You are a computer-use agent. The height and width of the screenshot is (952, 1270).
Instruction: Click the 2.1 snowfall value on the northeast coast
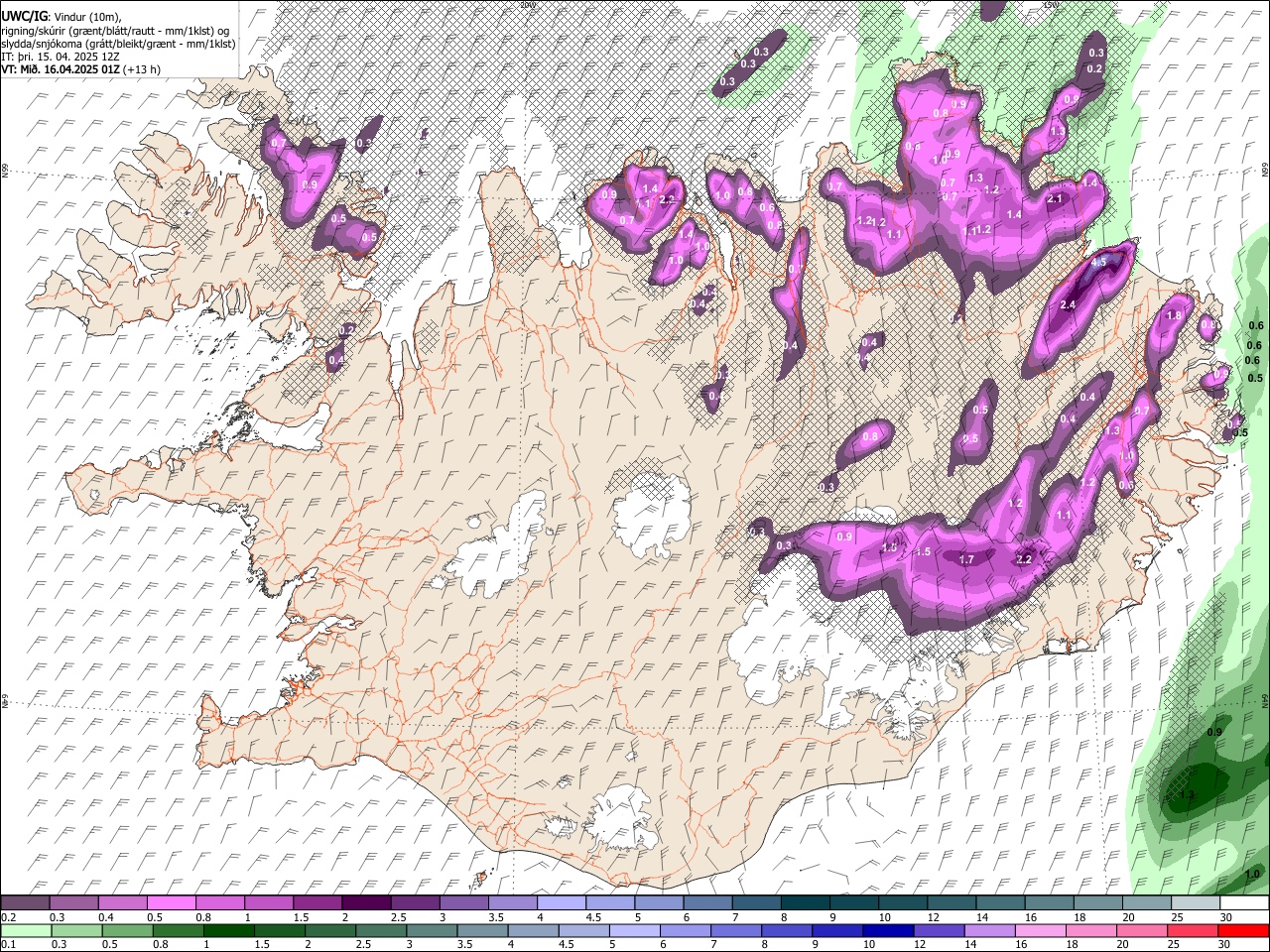1055,199
